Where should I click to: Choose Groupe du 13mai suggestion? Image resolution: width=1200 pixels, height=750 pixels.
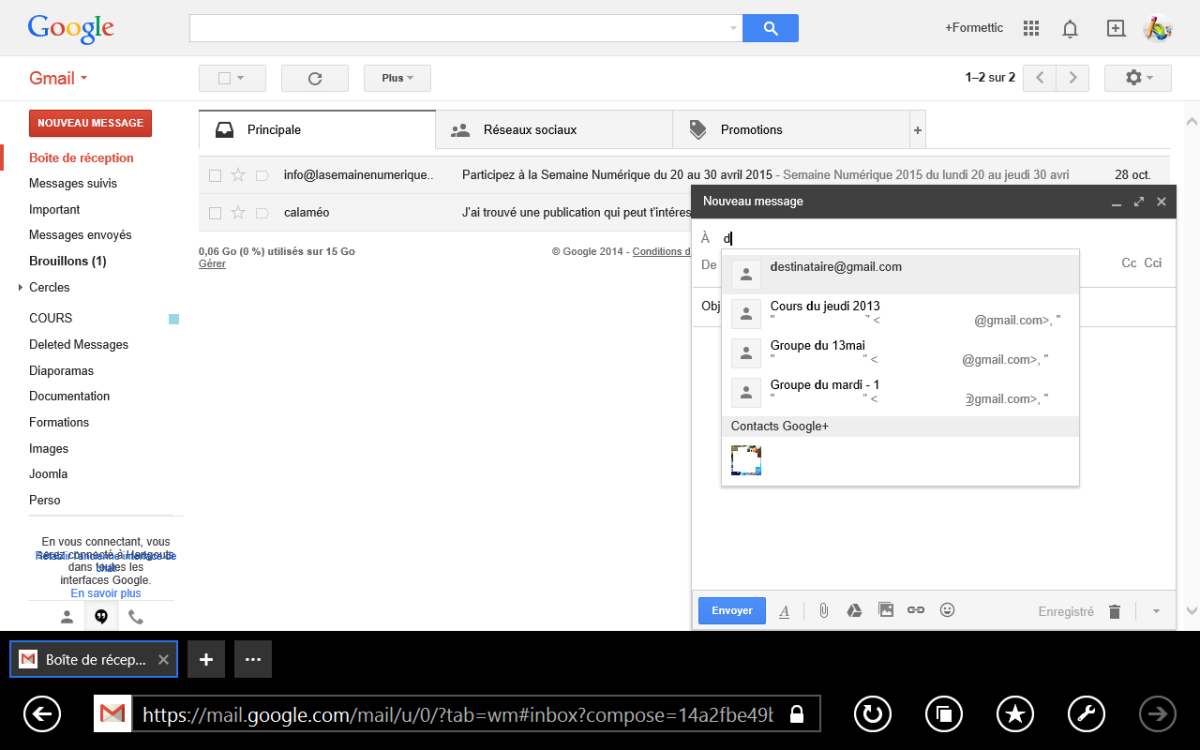pos(900,352)
